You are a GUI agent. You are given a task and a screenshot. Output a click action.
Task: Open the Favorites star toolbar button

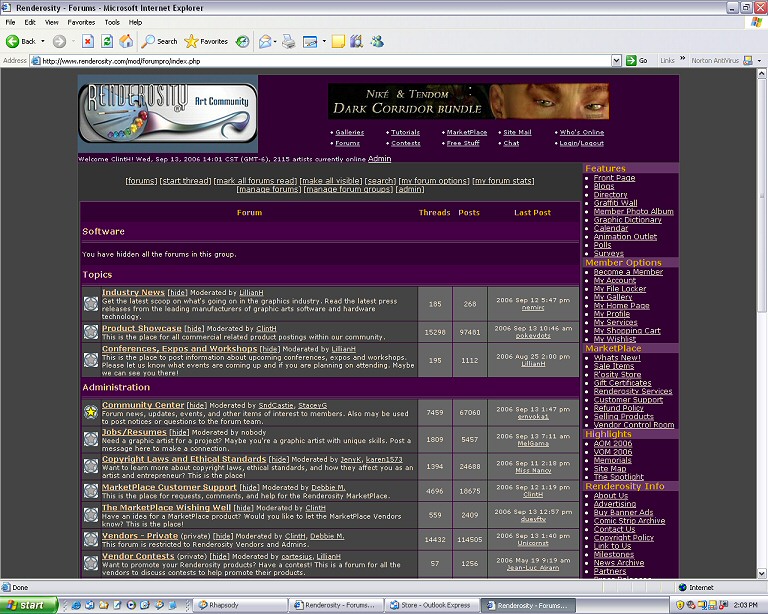pyautogui.click(x=205, y=41)
